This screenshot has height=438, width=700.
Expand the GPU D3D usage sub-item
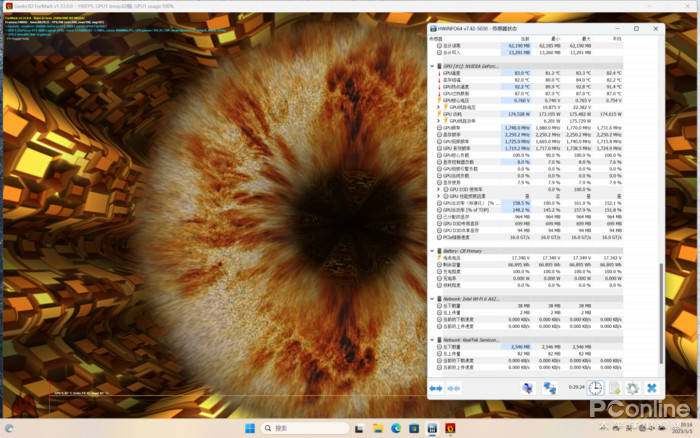point(441,188)
